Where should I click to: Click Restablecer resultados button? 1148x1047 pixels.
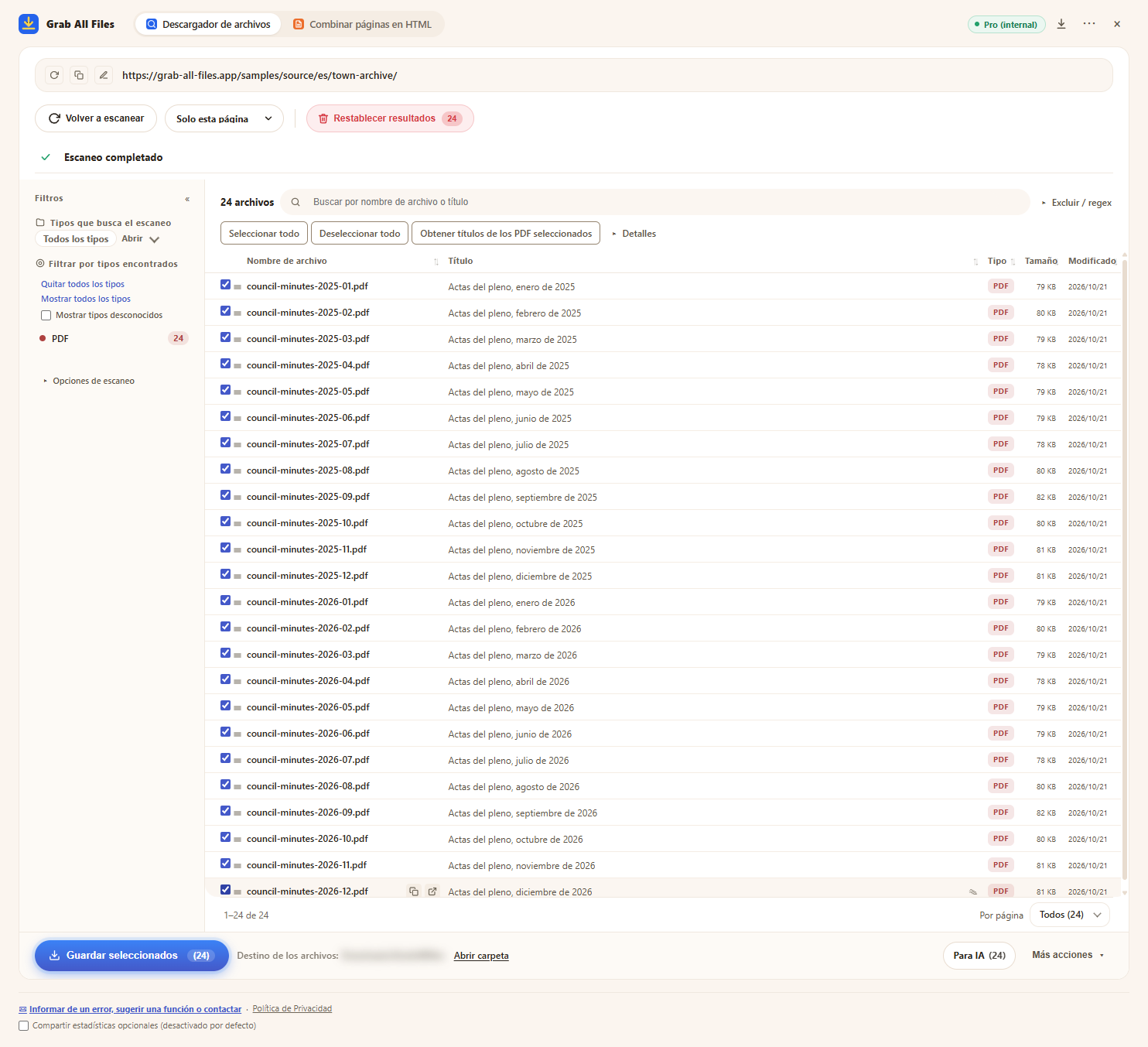tap(390, 118)
